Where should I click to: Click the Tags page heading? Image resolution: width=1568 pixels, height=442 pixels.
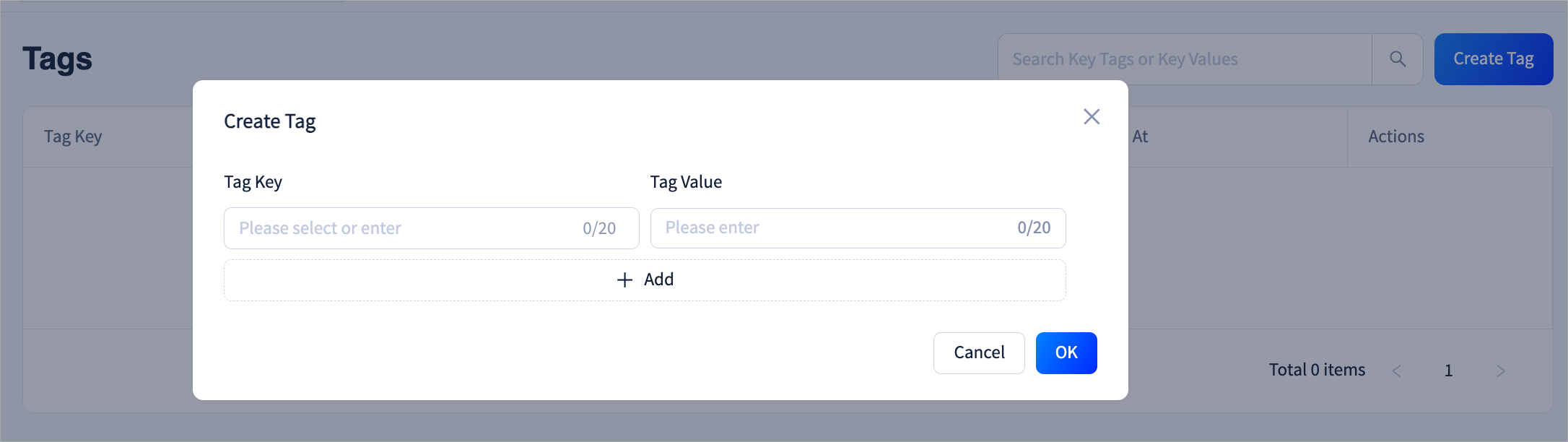[58, 59]
